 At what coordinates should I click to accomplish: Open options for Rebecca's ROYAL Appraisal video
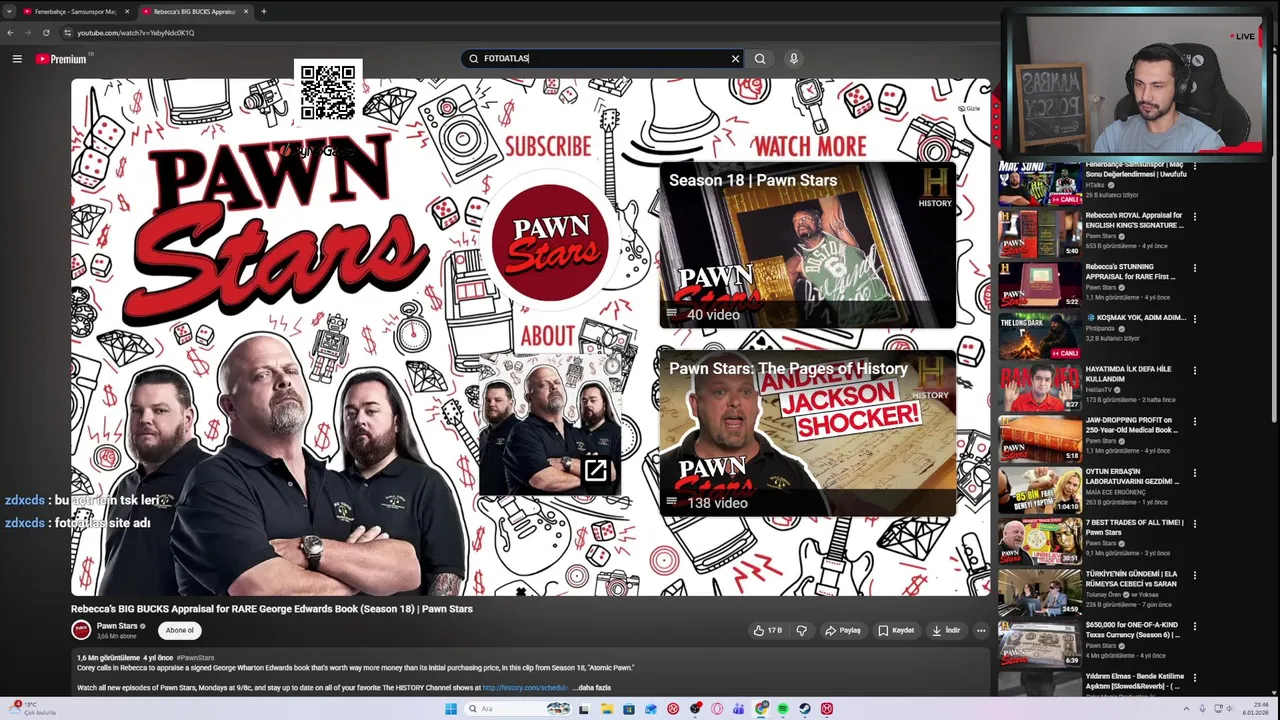pos(1194,216)
